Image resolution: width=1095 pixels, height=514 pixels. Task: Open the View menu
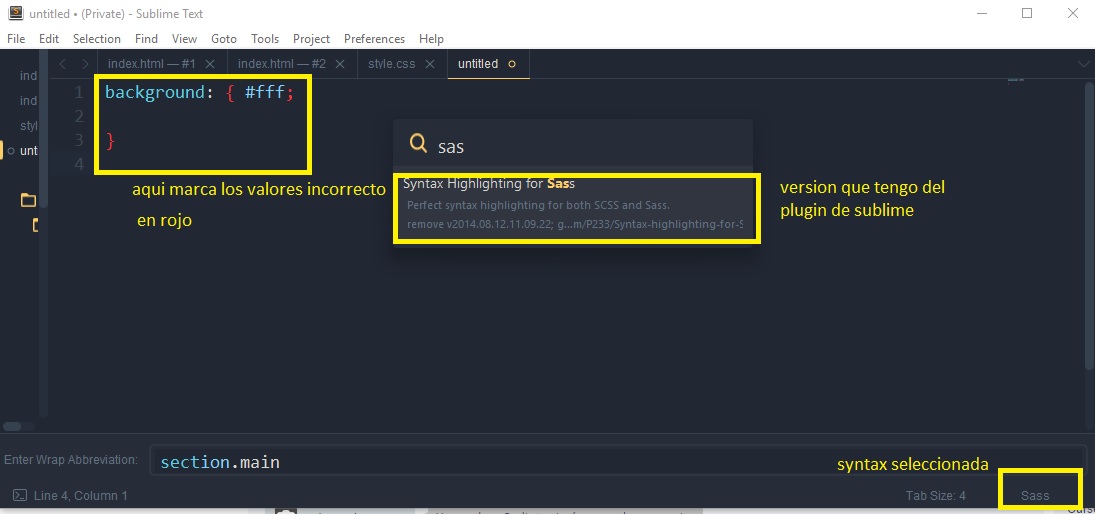pos(184,38)
